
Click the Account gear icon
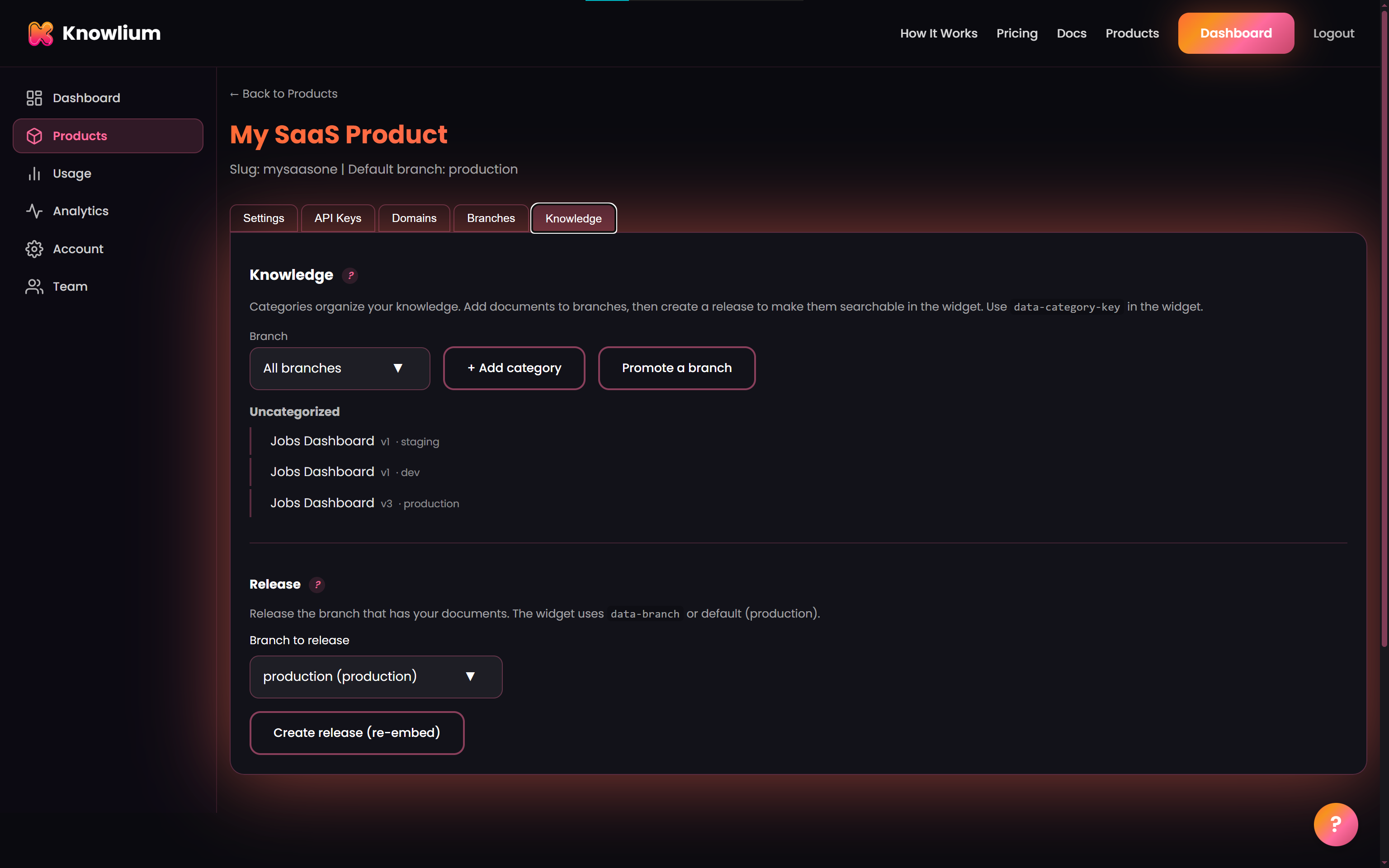point(34,249)
